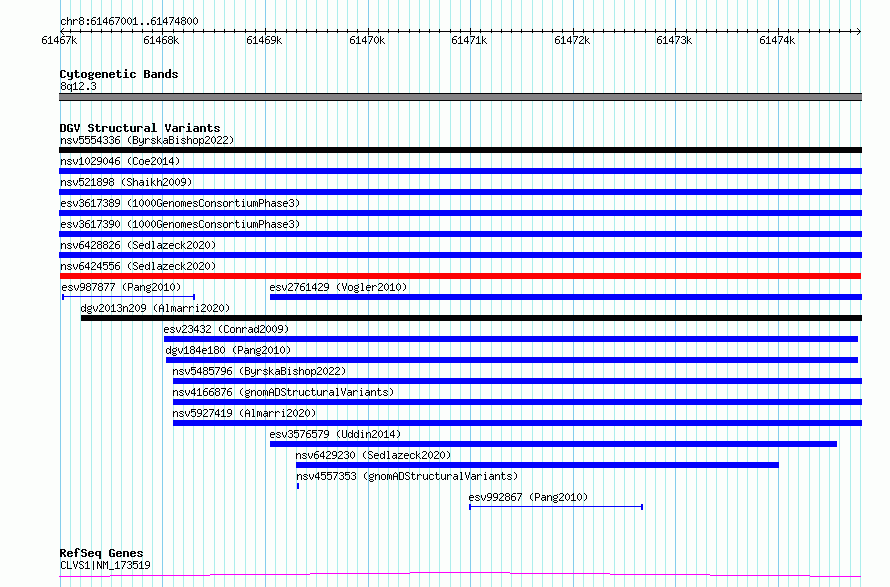890x587 pixels.
Task: Select the esv3576579 (Uddin2014) variant bar
Action: coord(553,444)
